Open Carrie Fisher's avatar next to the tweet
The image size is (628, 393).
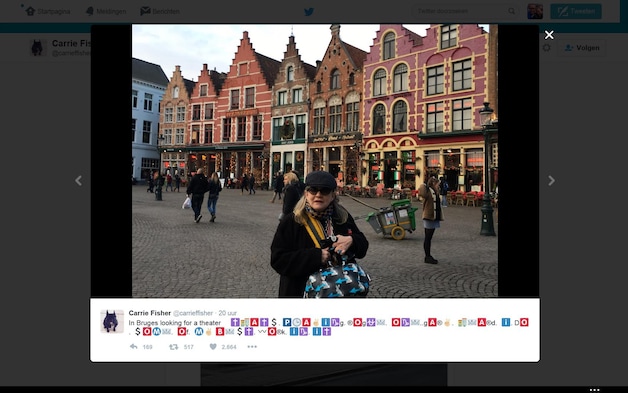tap(112, 321)
